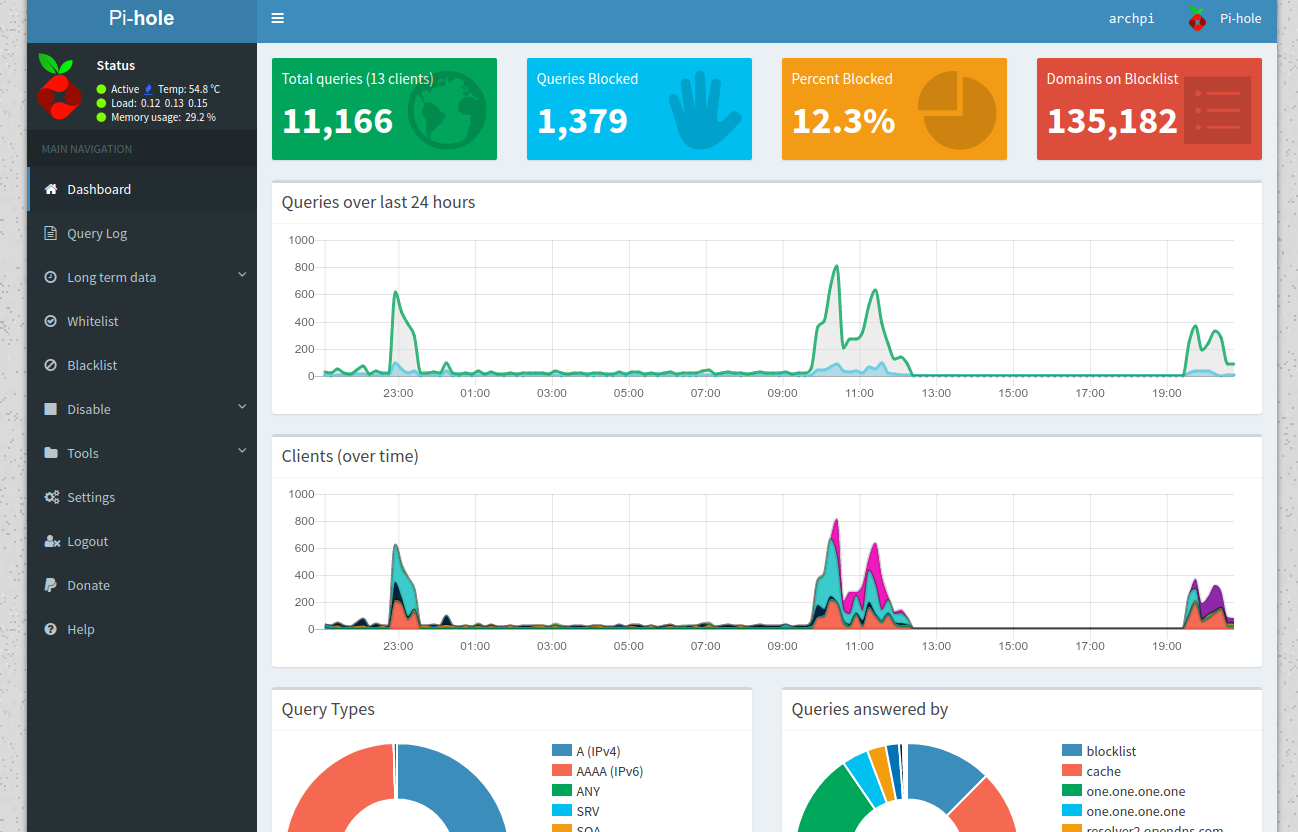Open the Donate link in sidebar
1298x832 pixels.
(142, 585)
